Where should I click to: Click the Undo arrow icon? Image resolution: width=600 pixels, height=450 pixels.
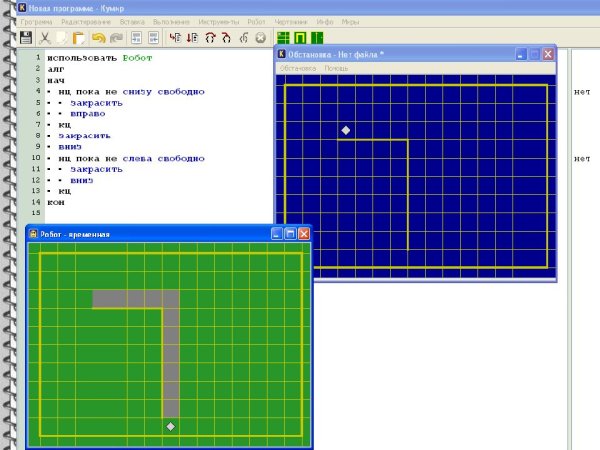(x=99, y=37)
